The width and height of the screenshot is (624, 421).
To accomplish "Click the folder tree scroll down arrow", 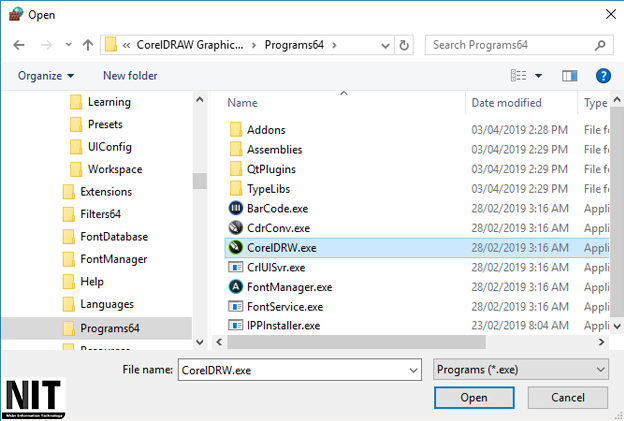I will pyautogui.click(x=200, y=342).
